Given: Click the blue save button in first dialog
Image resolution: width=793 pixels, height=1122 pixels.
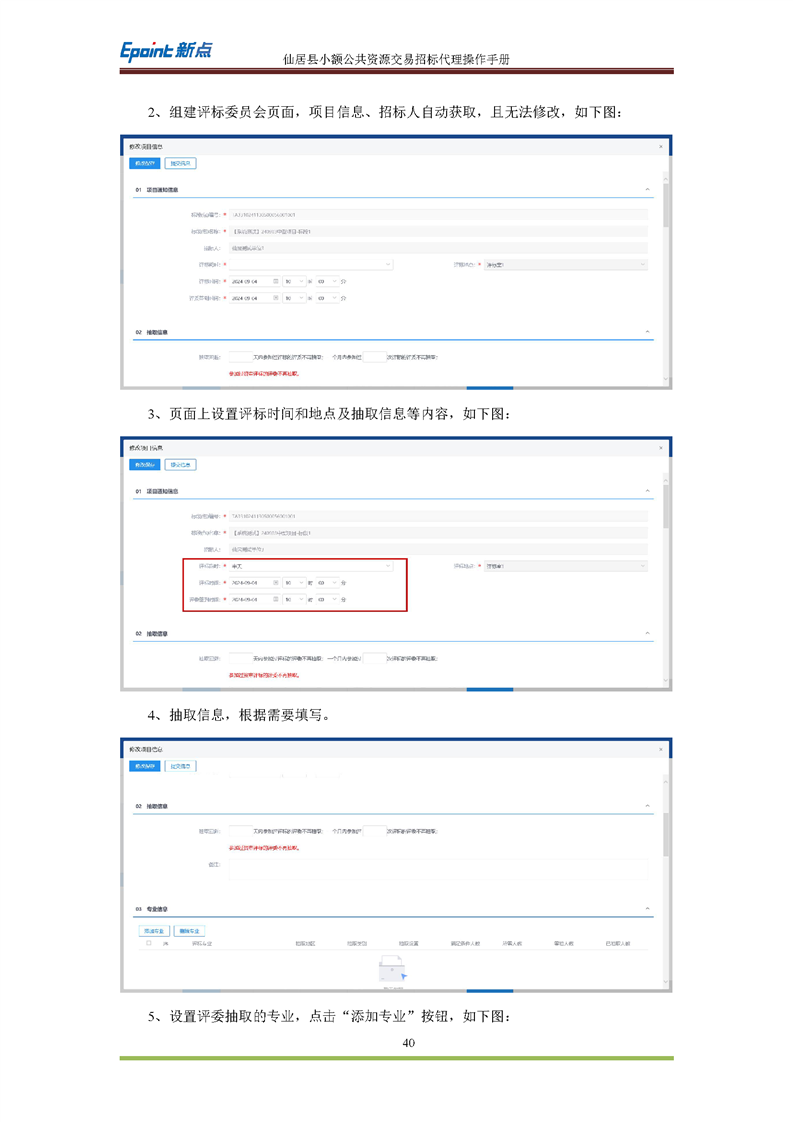Looking at the screenshot, I should point(145,163).
